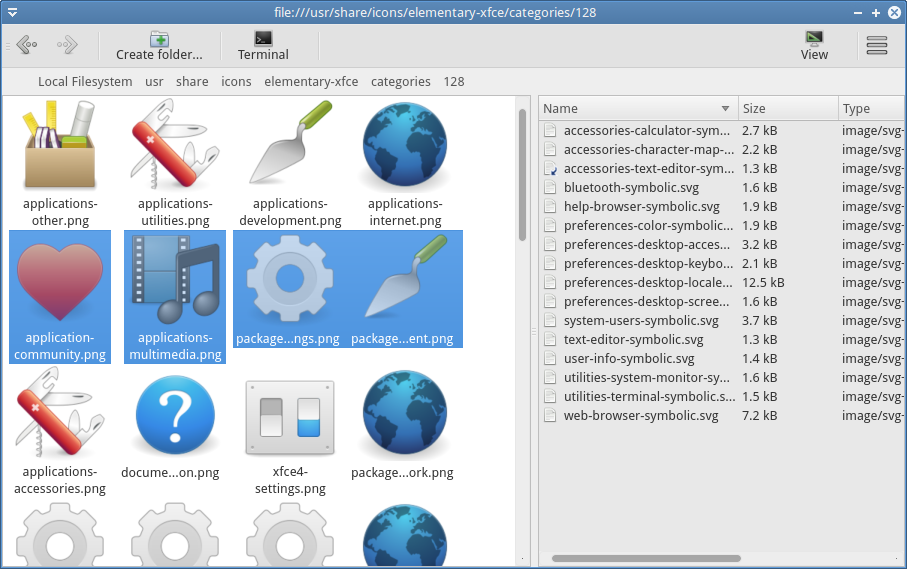Select bluetooth-symbolic.svg row

click(x=722, y=188)
